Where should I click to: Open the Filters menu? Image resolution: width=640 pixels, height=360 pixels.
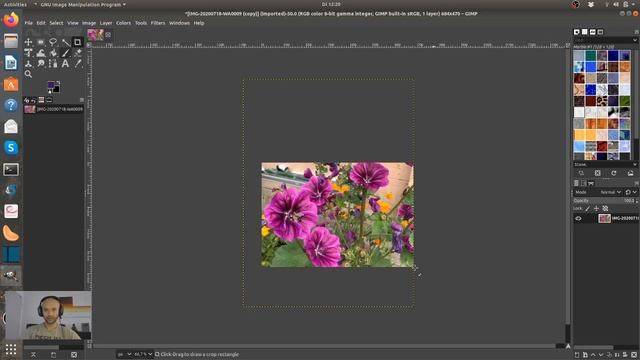pyautogui.click(x=158, y=23)
